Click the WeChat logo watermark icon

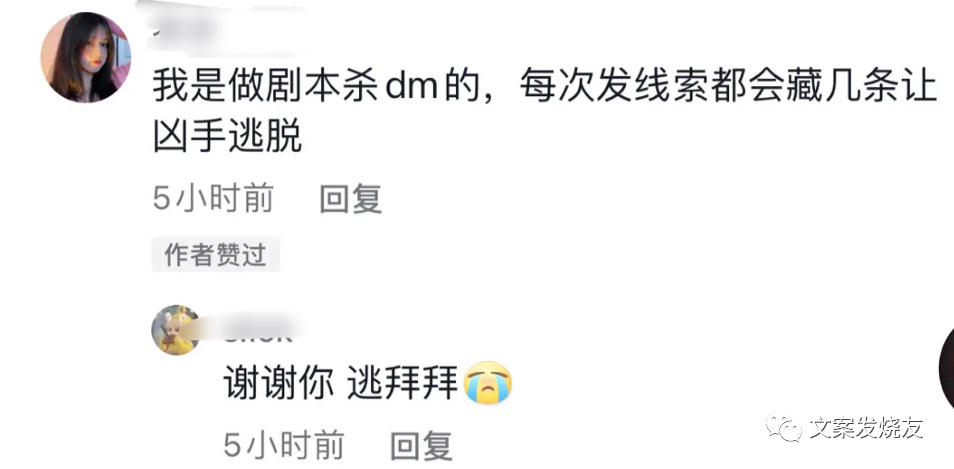[784, 426]
